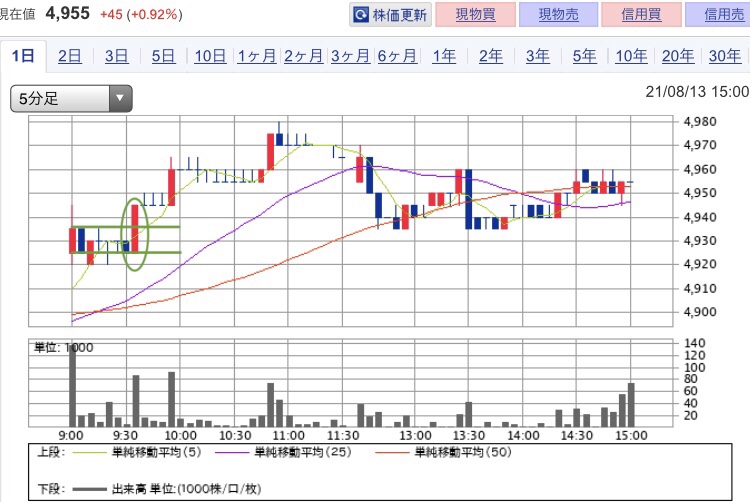
Task: Click the tallest volume bar at 9:00
Action: [73, 387]
